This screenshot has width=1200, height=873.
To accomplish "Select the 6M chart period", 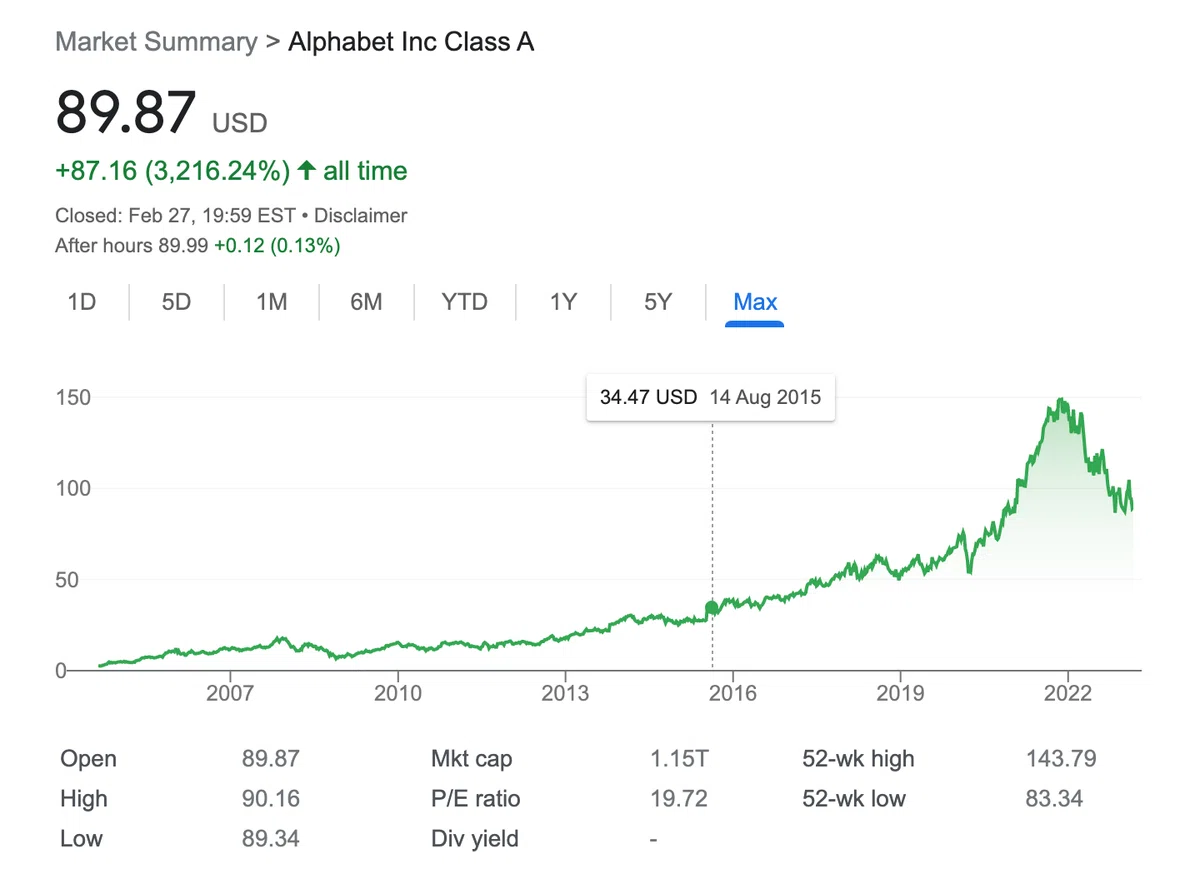I will tap(366, 302).
